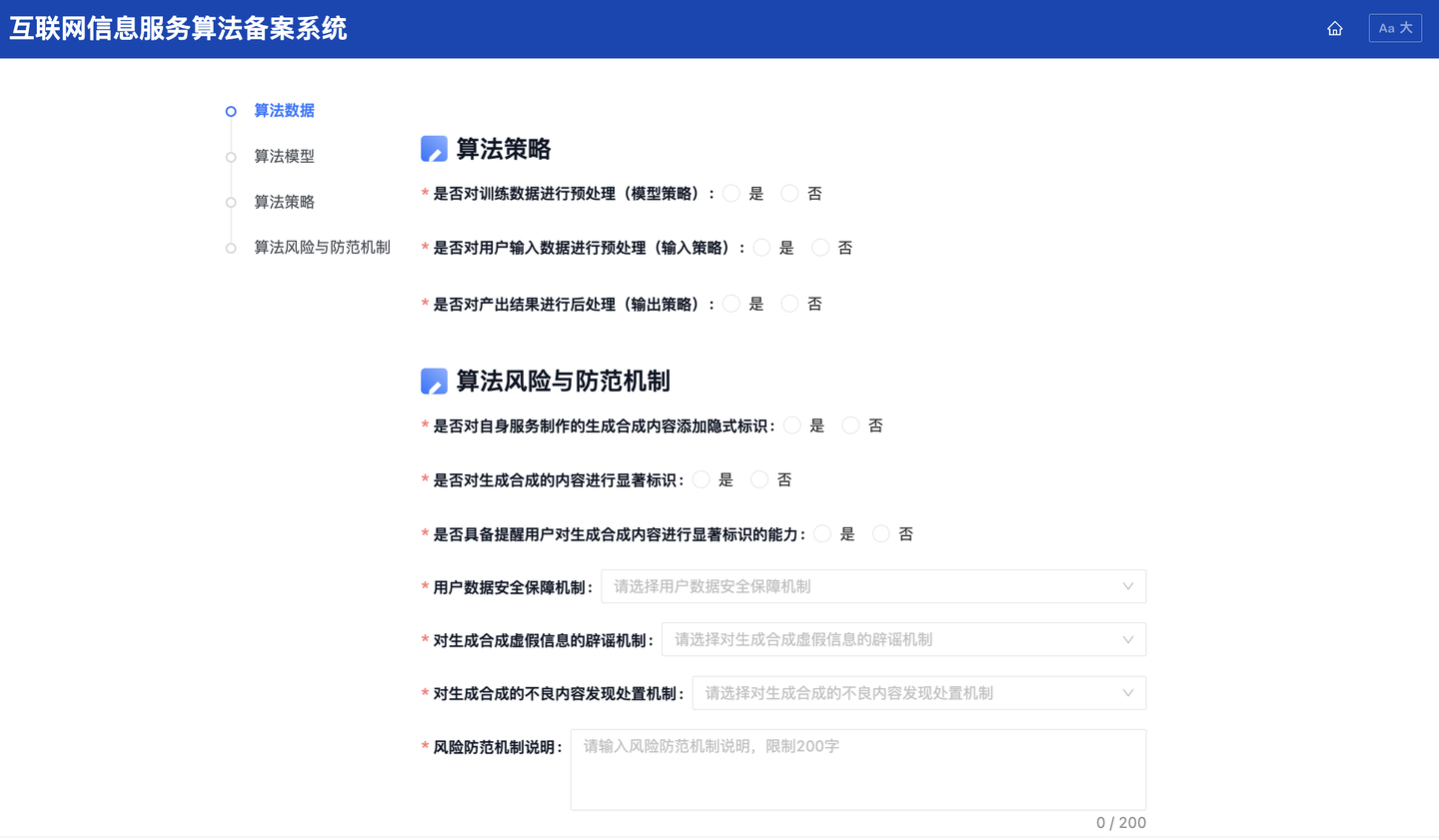
Task: Select 是 for 是否对产出结果进行后处理
Action: pos(730,303)
